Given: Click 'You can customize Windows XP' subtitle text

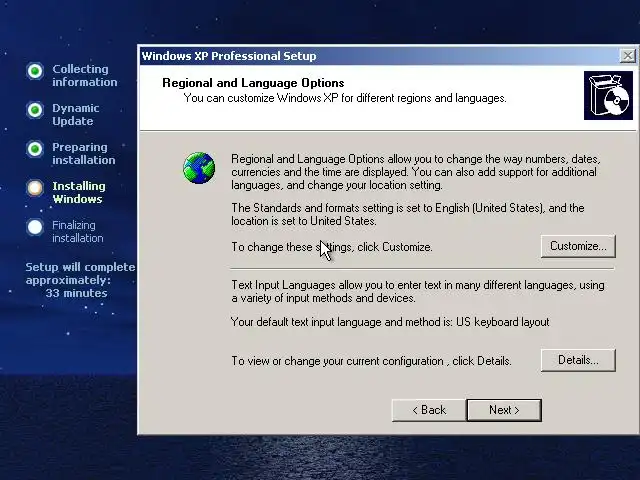Looking at the screenshot, I should (x=345, y=98).
